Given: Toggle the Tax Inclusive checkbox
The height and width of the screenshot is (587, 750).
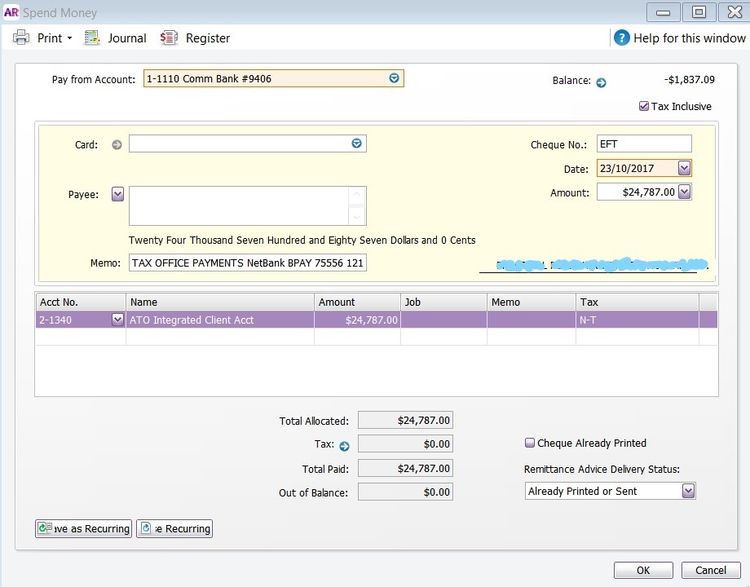Looking at the screenshot, I should (644, 106).
